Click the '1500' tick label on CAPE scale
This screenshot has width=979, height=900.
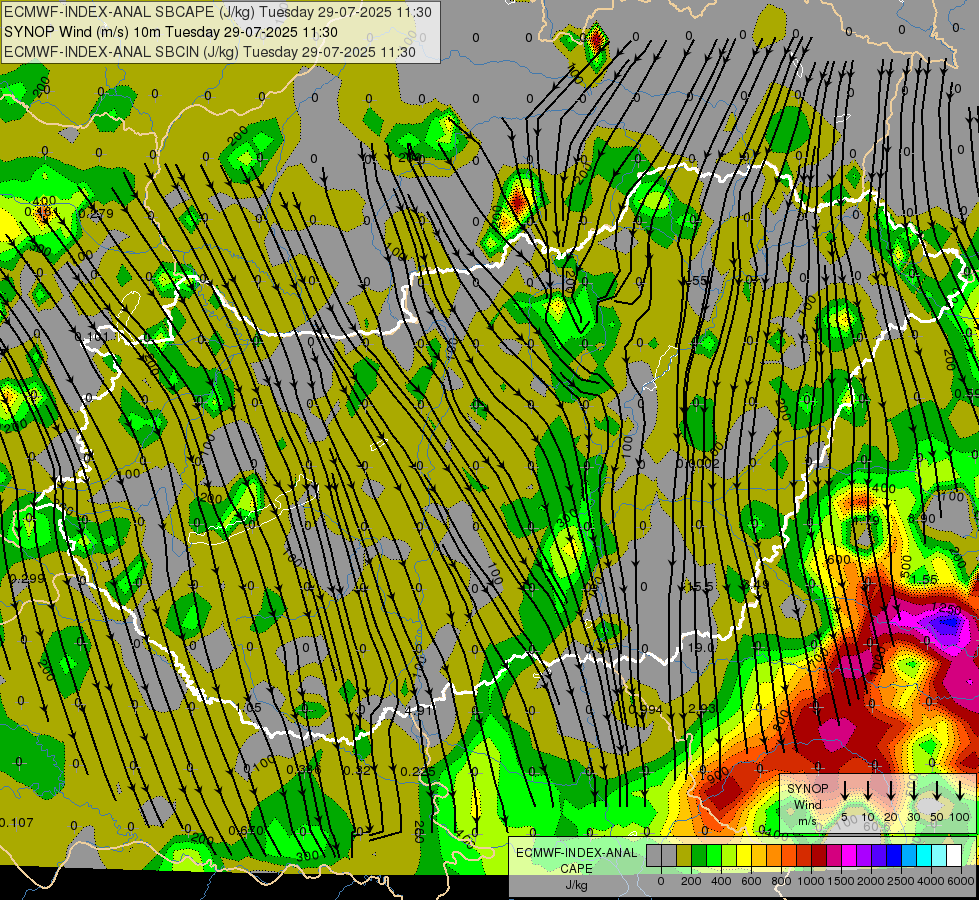tap(841, 881)
